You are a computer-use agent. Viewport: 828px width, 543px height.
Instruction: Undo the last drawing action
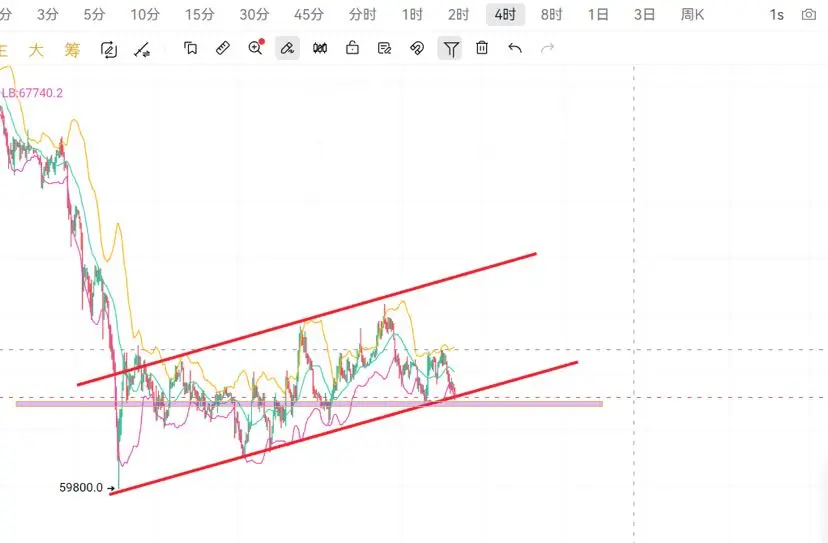coord(515,49)
